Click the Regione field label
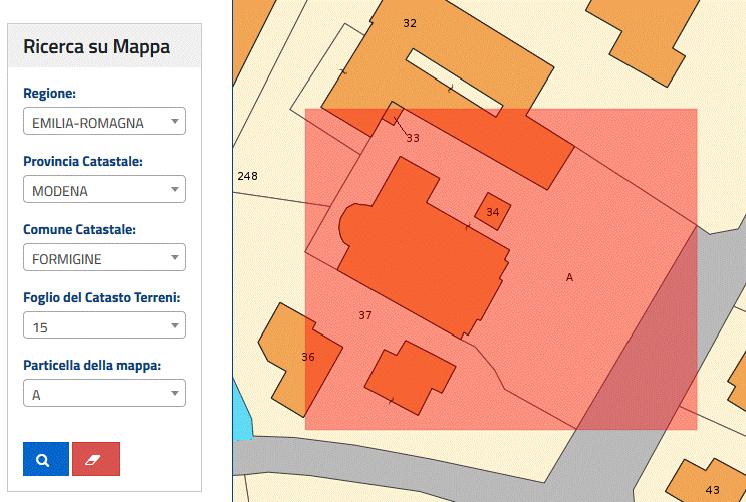Screen dimensions: 746x502 click(49, 93)
